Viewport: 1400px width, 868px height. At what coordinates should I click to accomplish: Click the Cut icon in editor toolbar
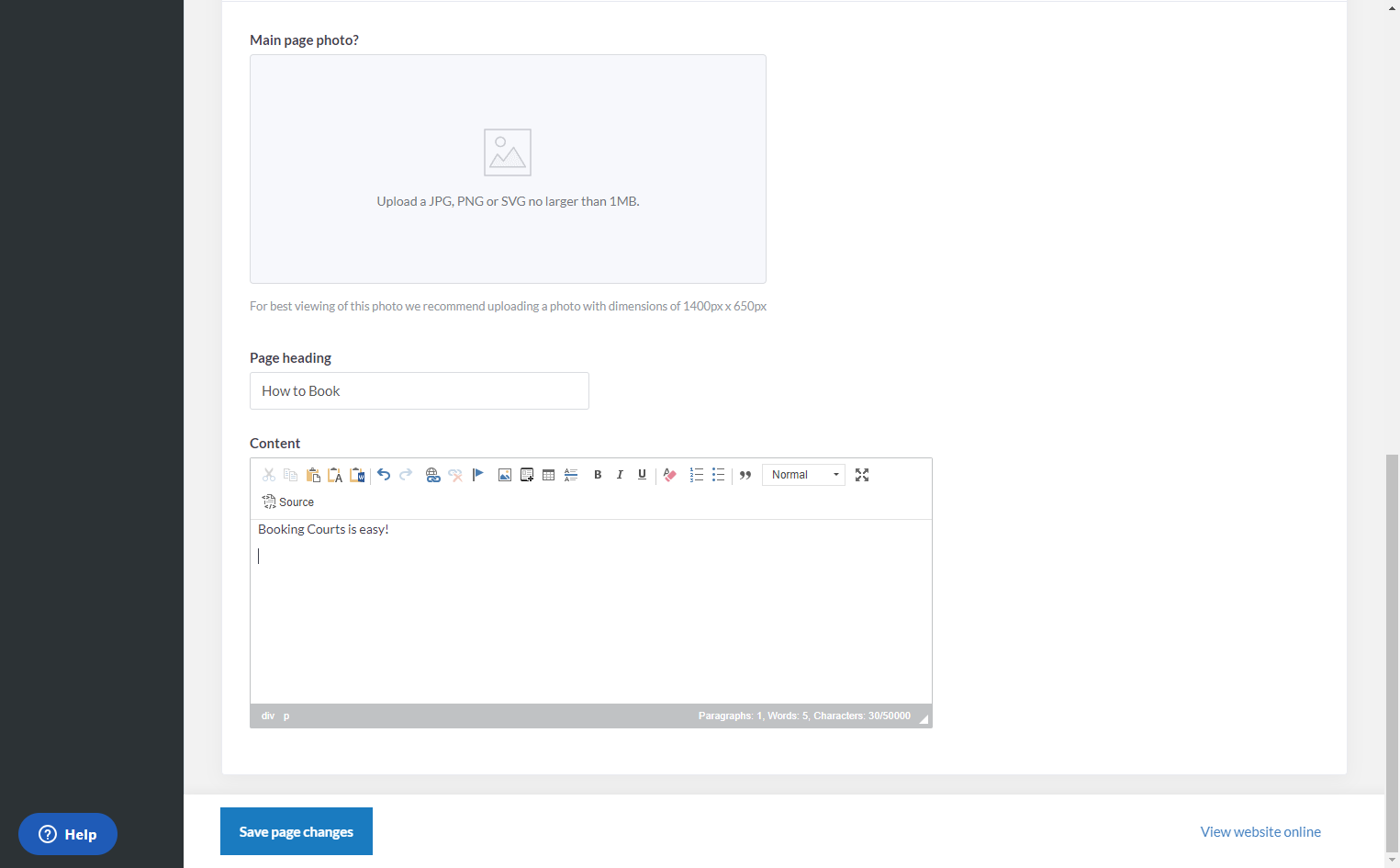point(269,475)
